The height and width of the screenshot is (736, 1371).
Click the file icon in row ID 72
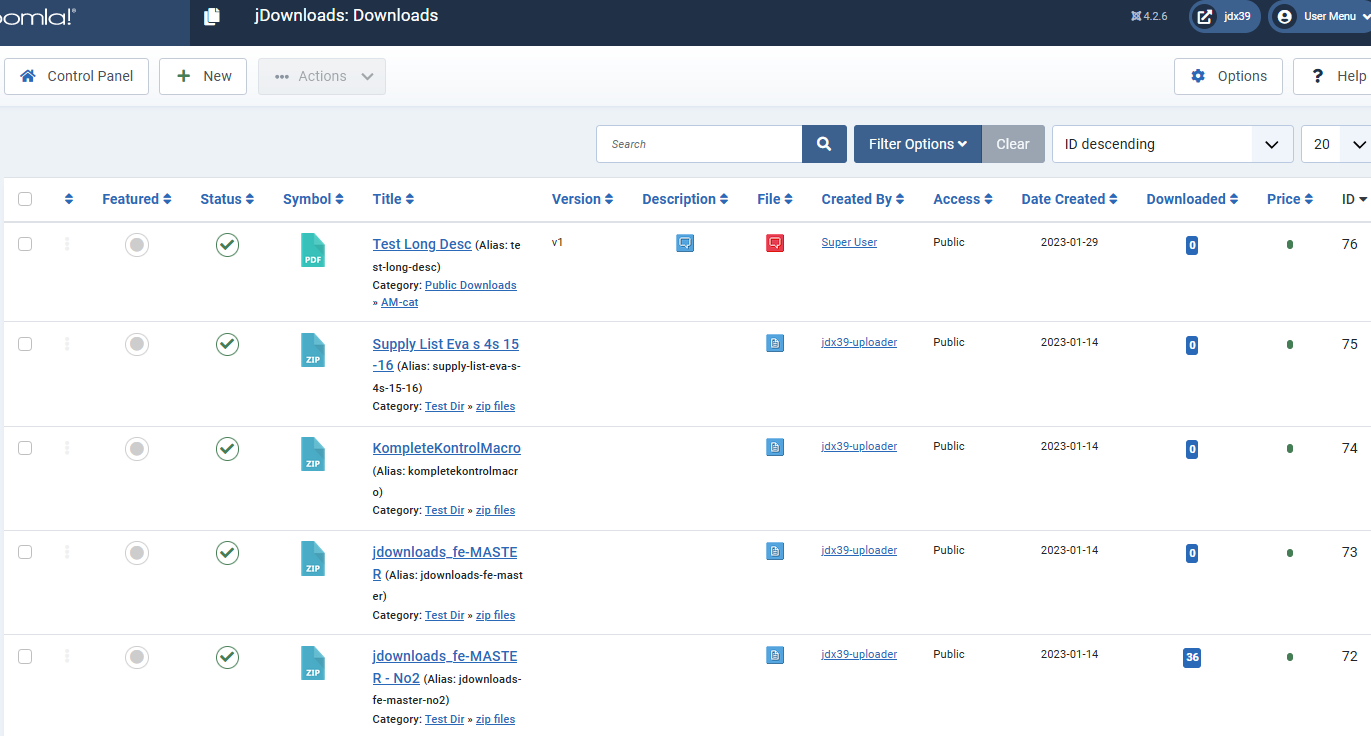tap(775, 655)
